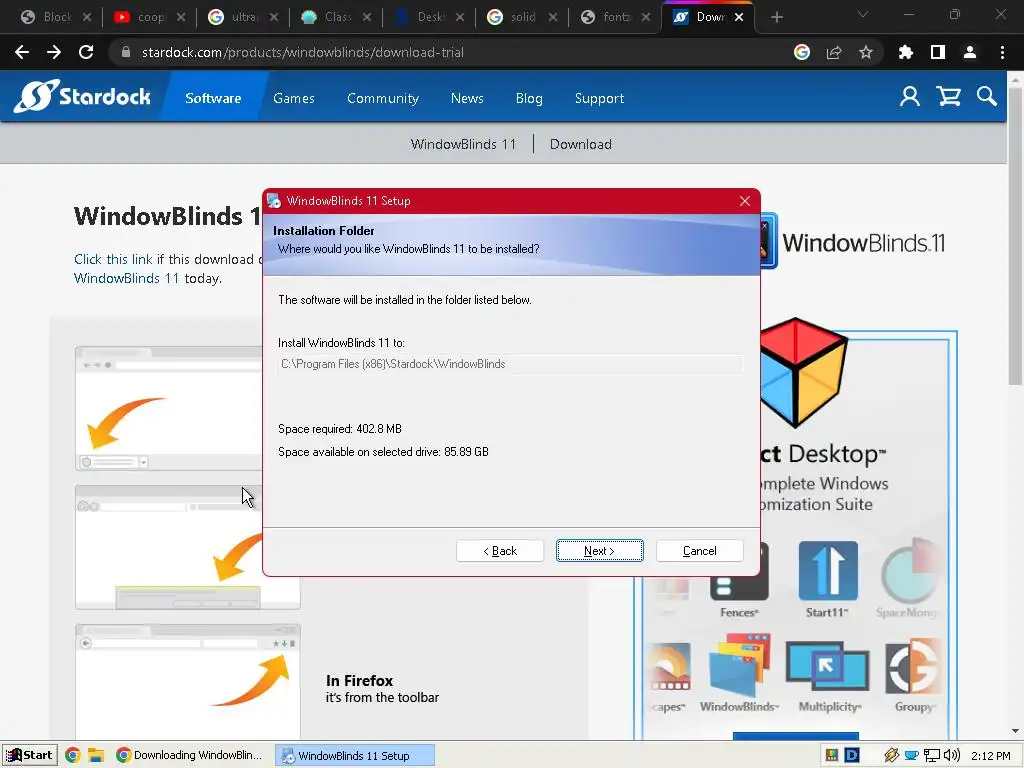Go forward in browser history
This screenshot has width=1024, height=768.
coord(54,52)
